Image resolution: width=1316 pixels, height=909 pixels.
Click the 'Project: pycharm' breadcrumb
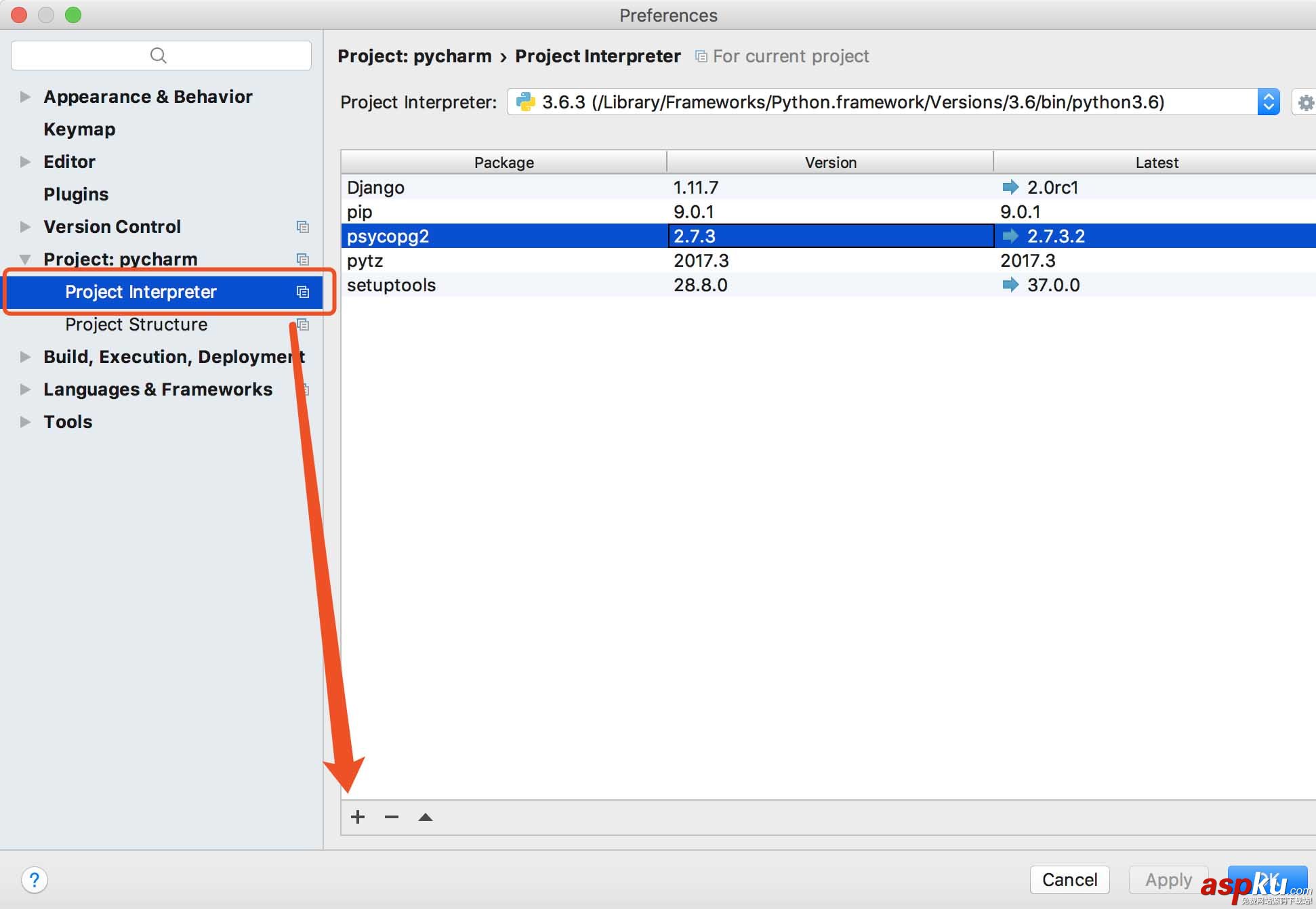414,56
